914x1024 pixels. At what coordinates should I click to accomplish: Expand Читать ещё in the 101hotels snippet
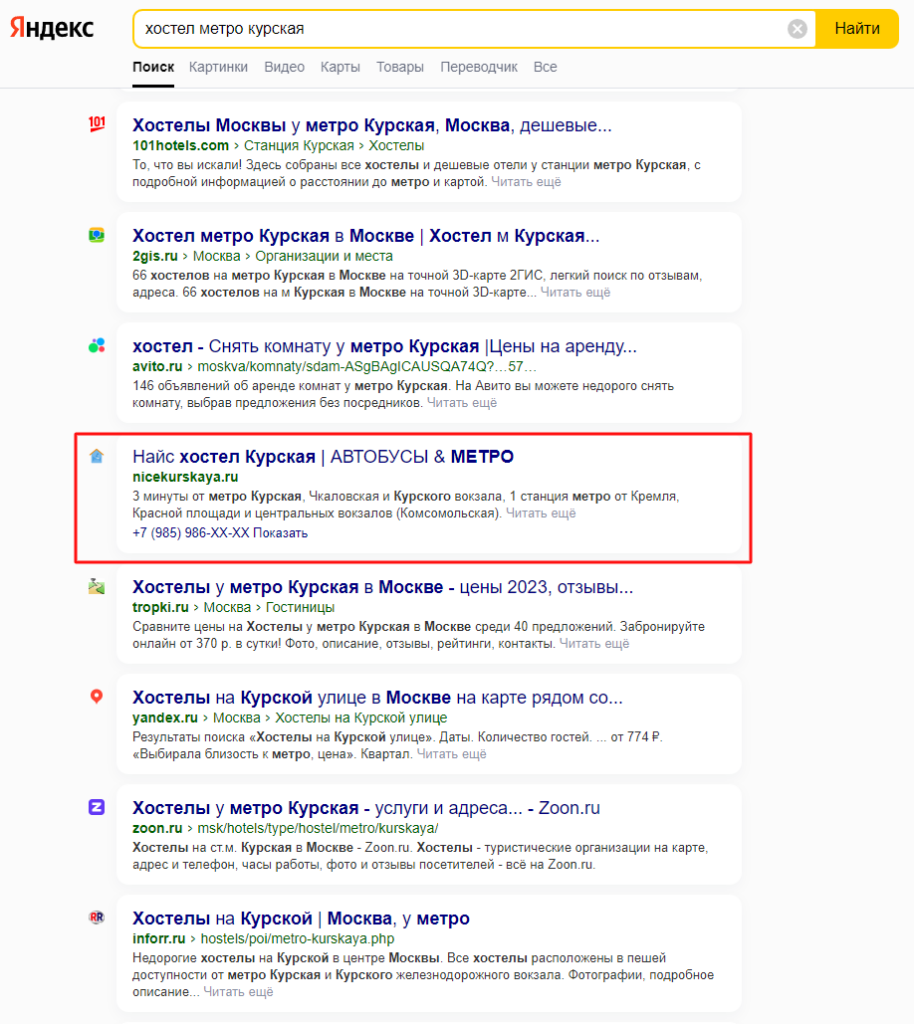[x=526, y=182]
